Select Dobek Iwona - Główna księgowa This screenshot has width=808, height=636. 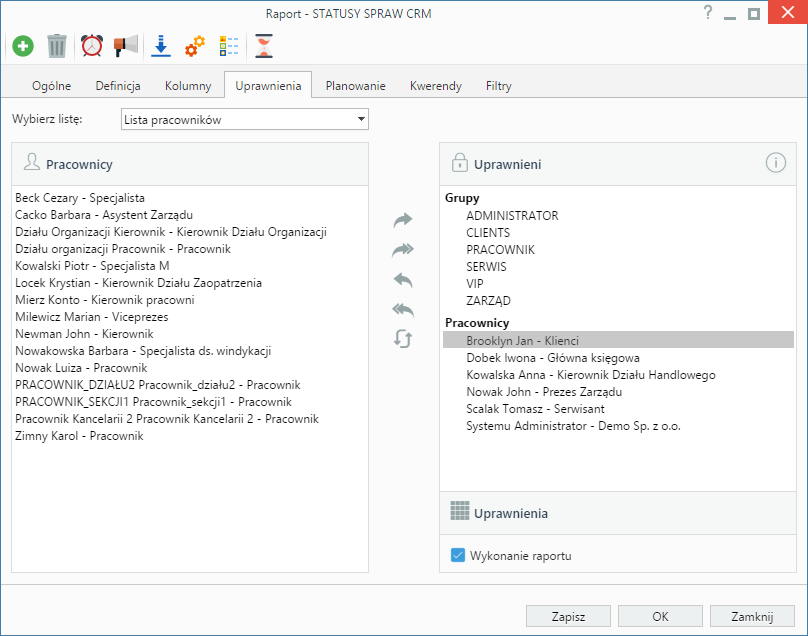coord(553,358)
